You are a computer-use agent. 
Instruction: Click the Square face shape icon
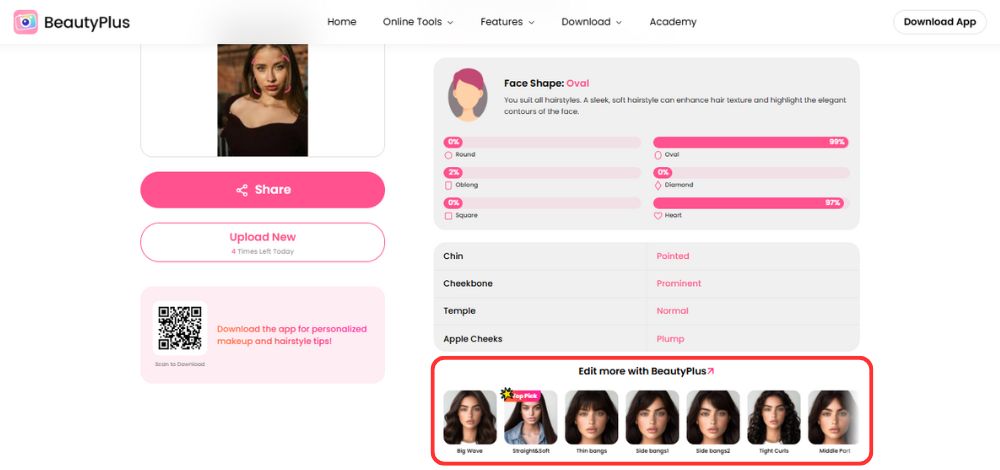click(x=448, y=215)
